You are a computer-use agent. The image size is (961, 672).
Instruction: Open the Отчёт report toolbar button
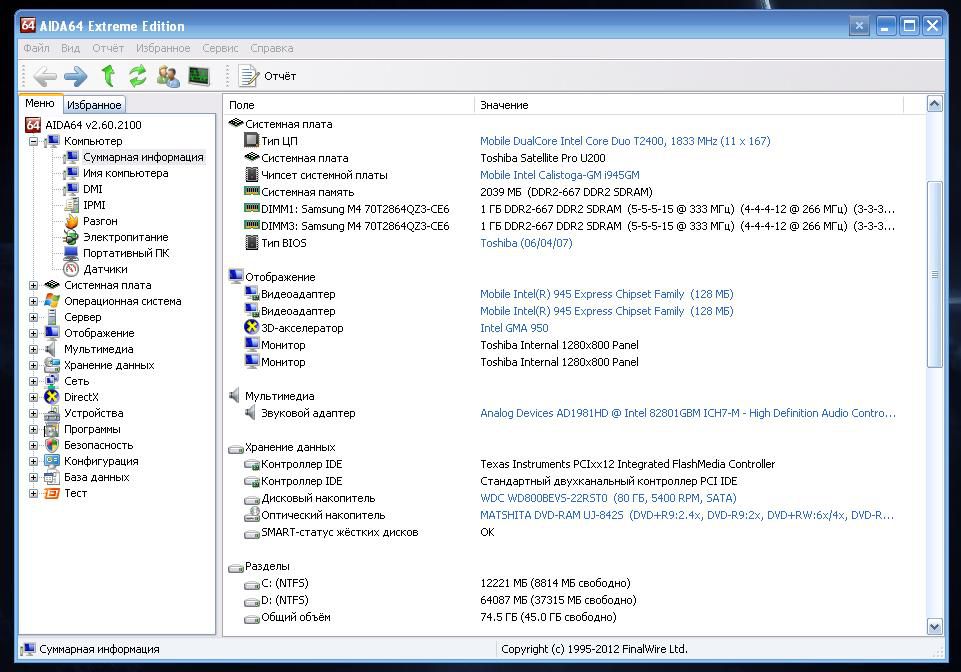[x=267, y=76]
